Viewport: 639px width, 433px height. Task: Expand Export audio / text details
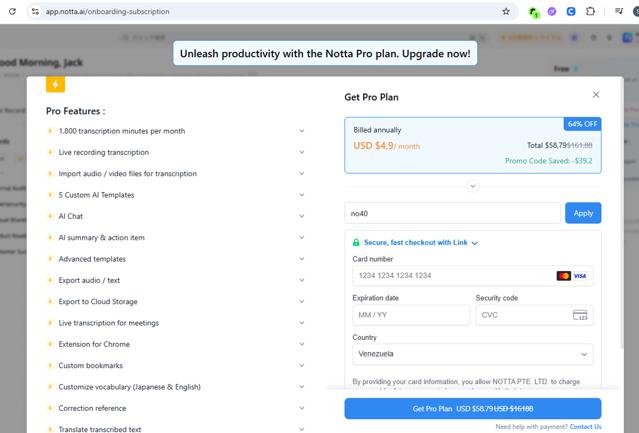[302, 280]
